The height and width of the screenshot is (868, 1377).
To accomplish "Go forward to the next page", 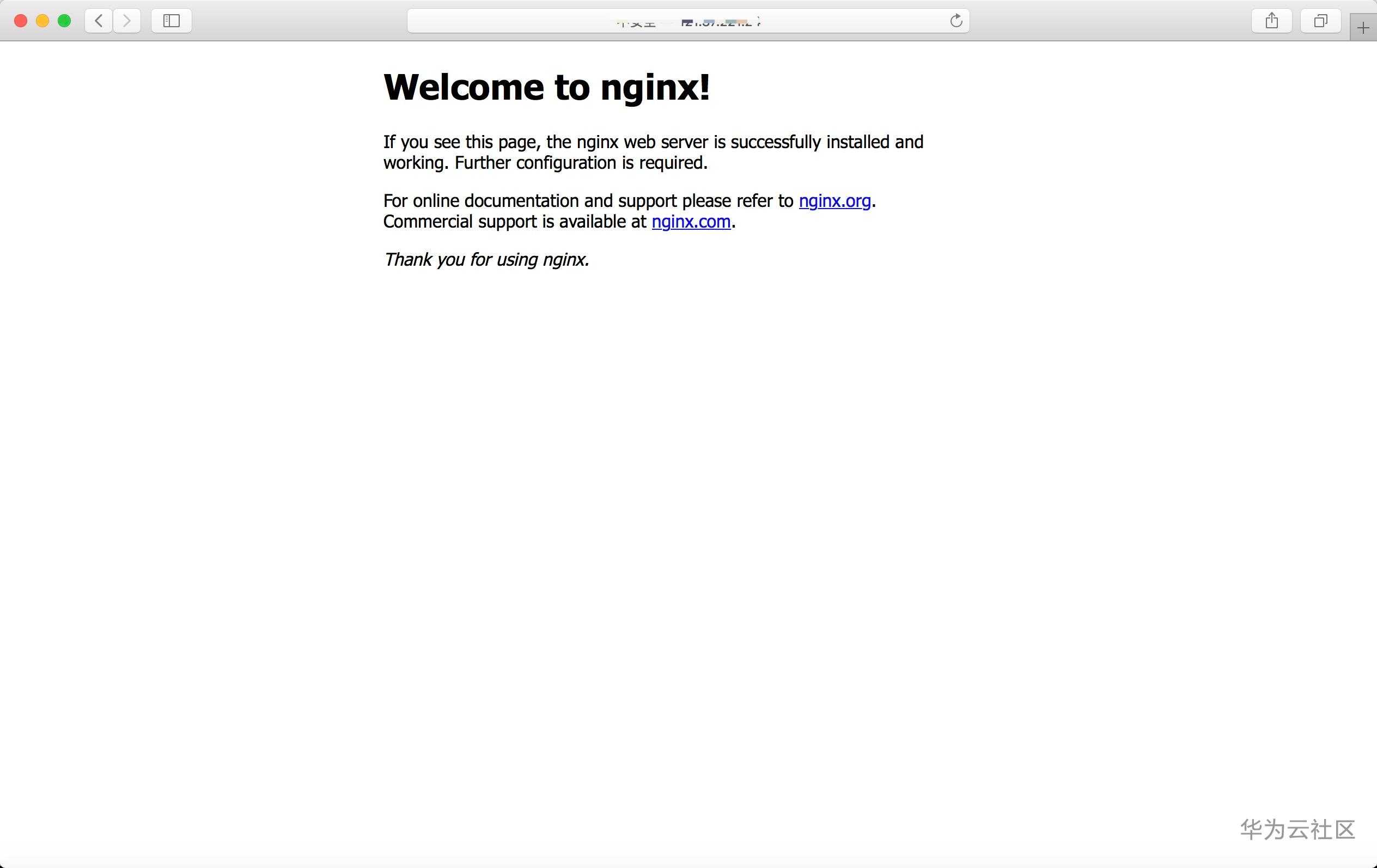I will point(127,21).
